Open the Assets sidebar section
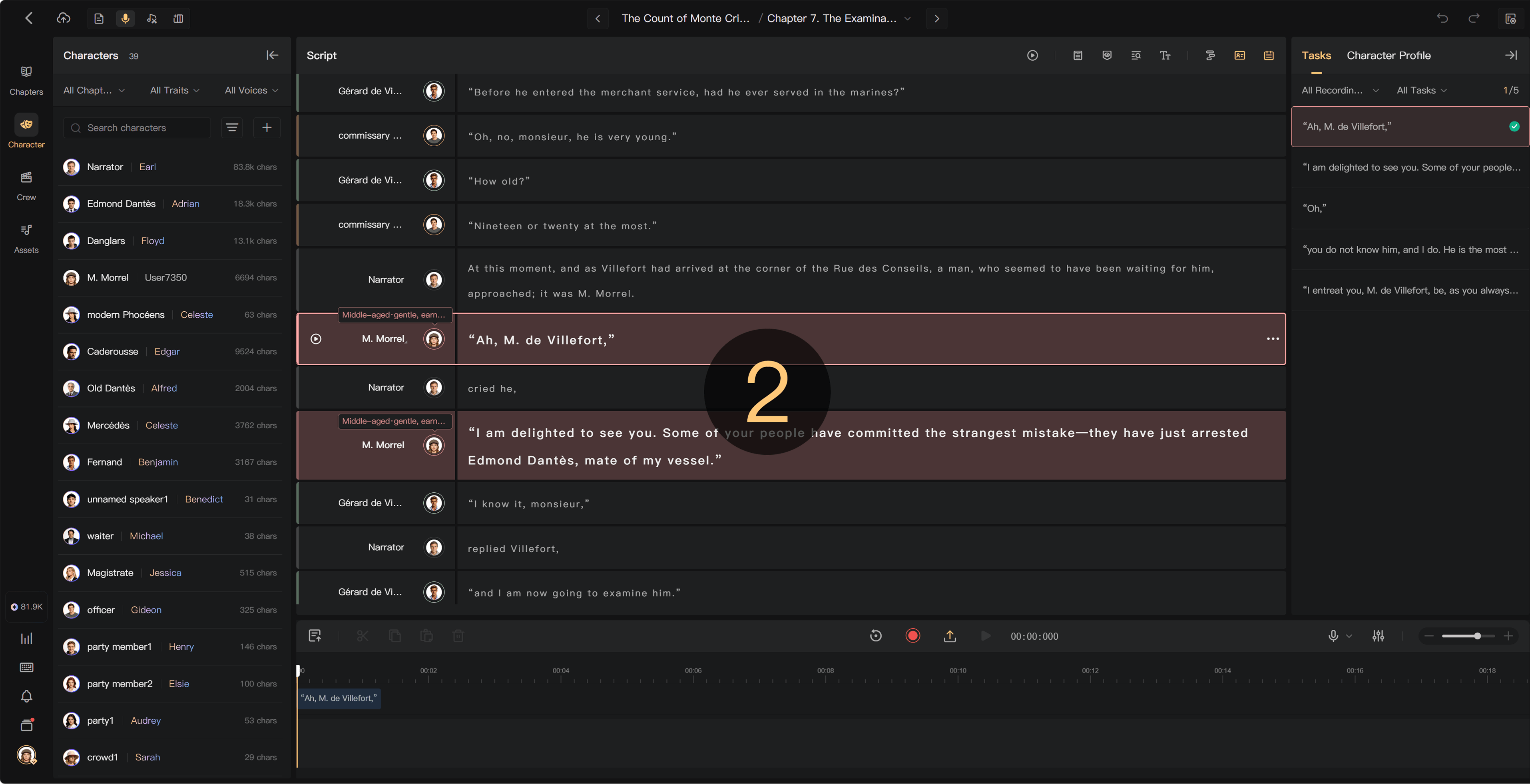This screenshot has width=1530, height=784. pyautogui.click(x=26, y=238)
